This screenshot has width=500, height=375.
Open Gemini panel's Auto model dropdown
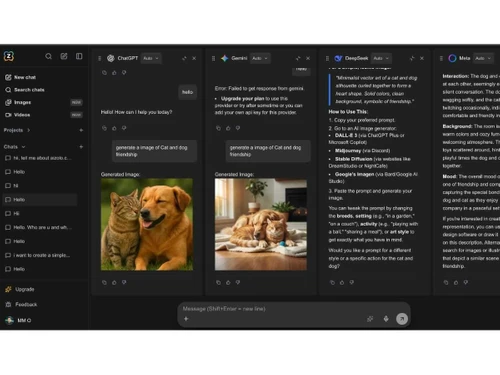[260, 58]
